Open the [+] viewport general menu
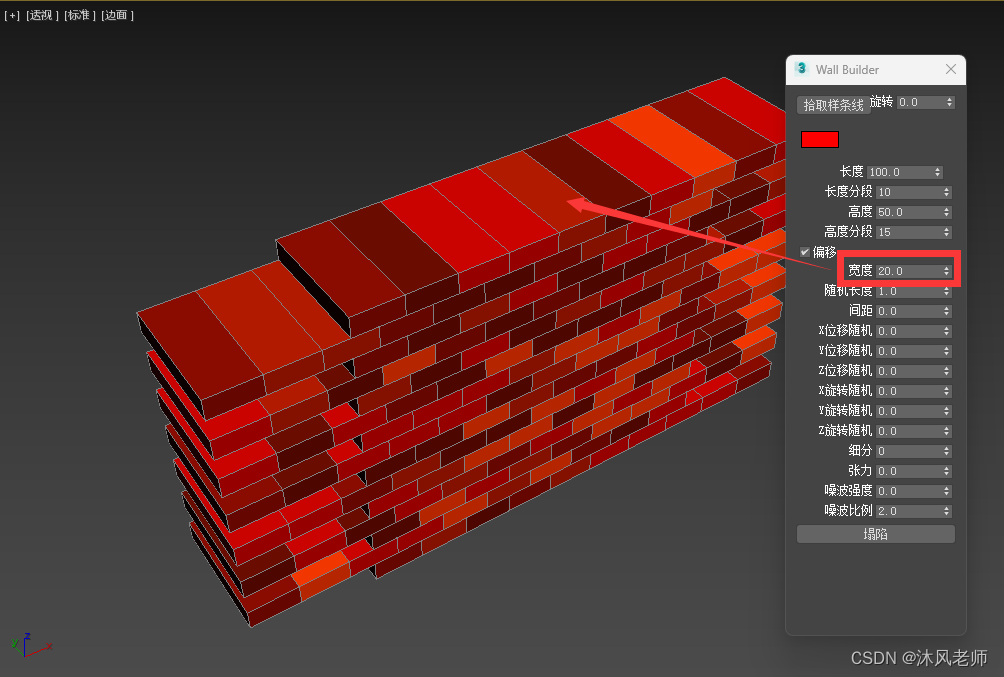The width and height of the screenshot is (1004, 677). tap(12, 15)
